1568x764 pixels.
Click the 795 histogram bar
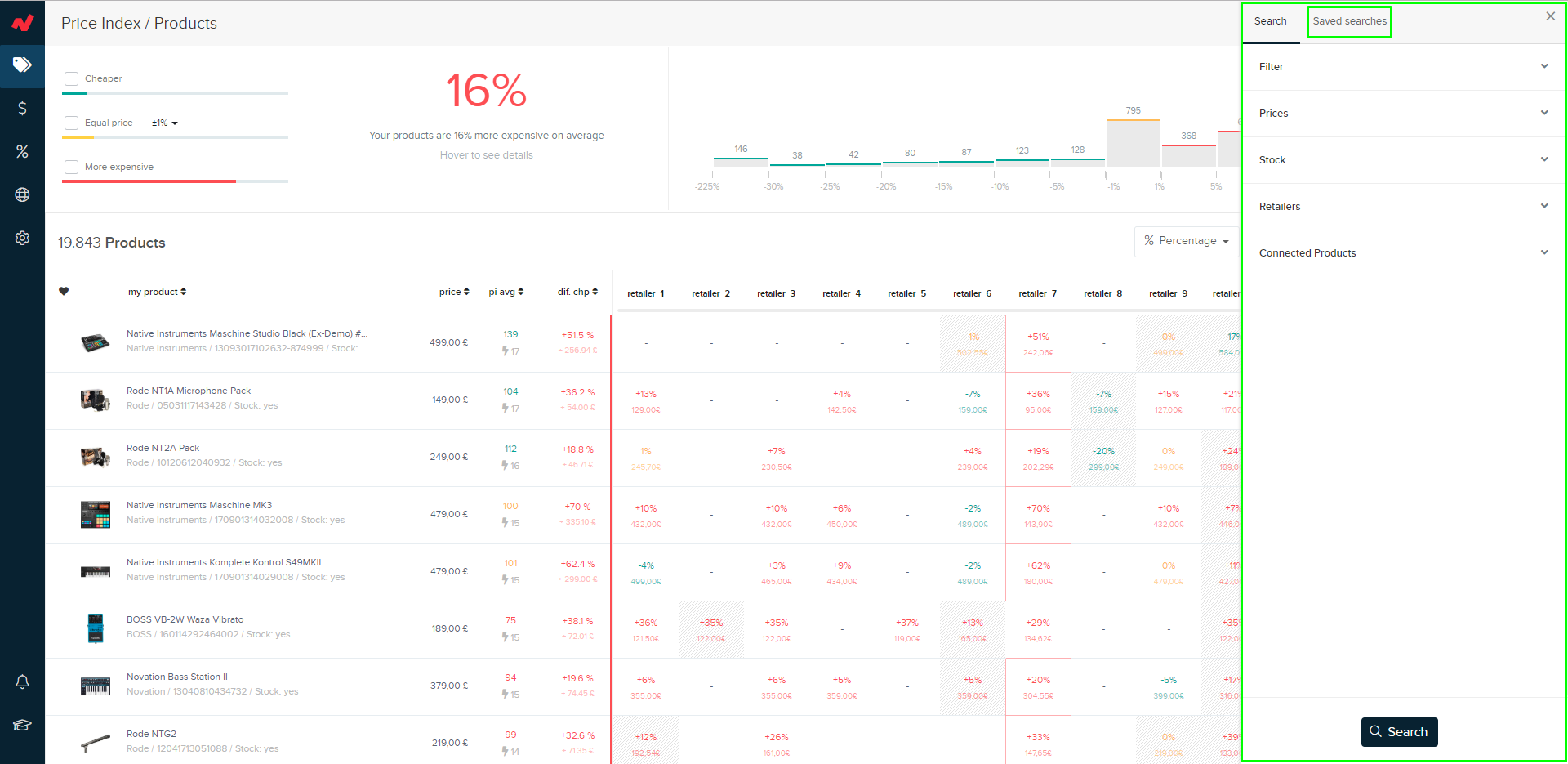click(x=1134, y=143)
